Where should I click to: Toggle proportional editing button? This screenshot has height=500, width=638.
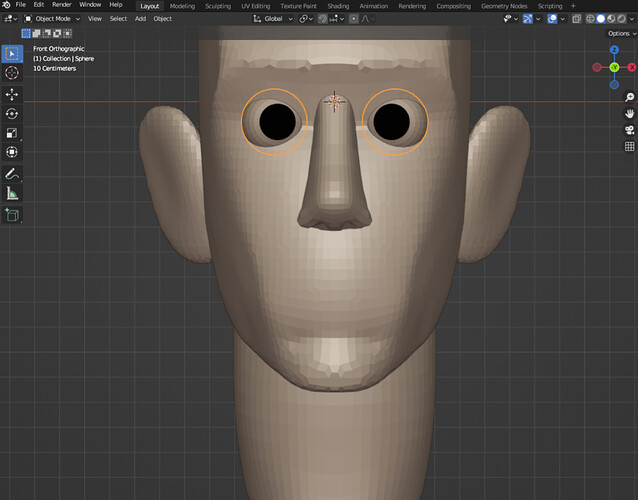point(354,19)
